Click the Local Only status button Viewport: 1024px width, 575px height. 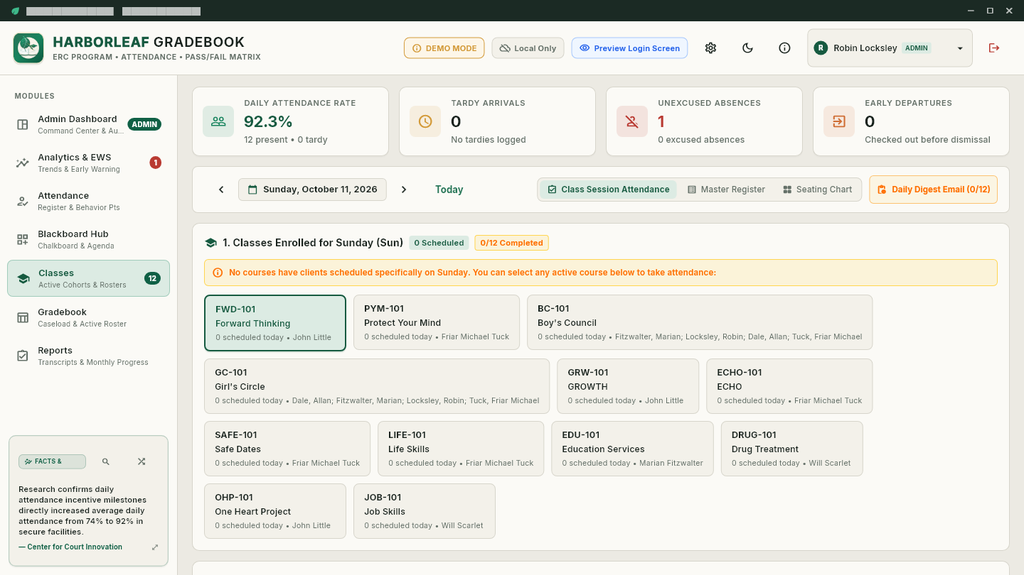[x=528, y=48]
